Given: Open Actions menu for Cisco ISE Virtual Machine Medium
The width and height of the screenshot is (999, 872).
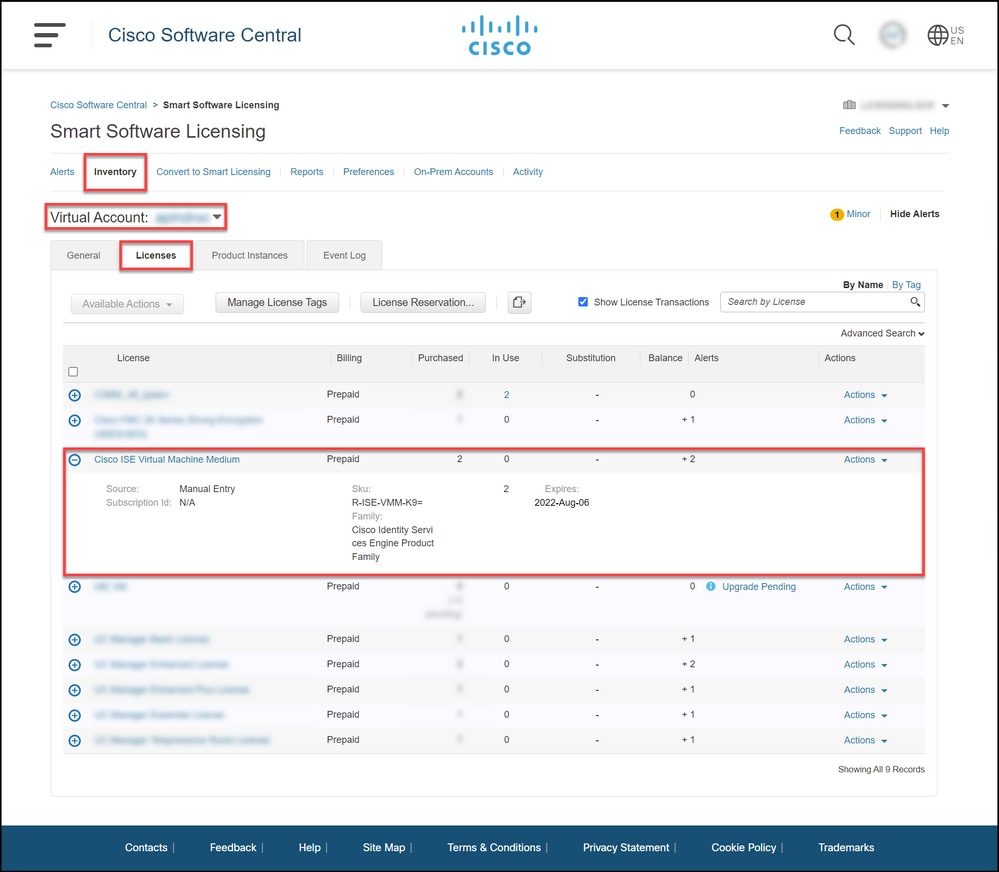Looking at the screenshot, I should pos(865,459).
